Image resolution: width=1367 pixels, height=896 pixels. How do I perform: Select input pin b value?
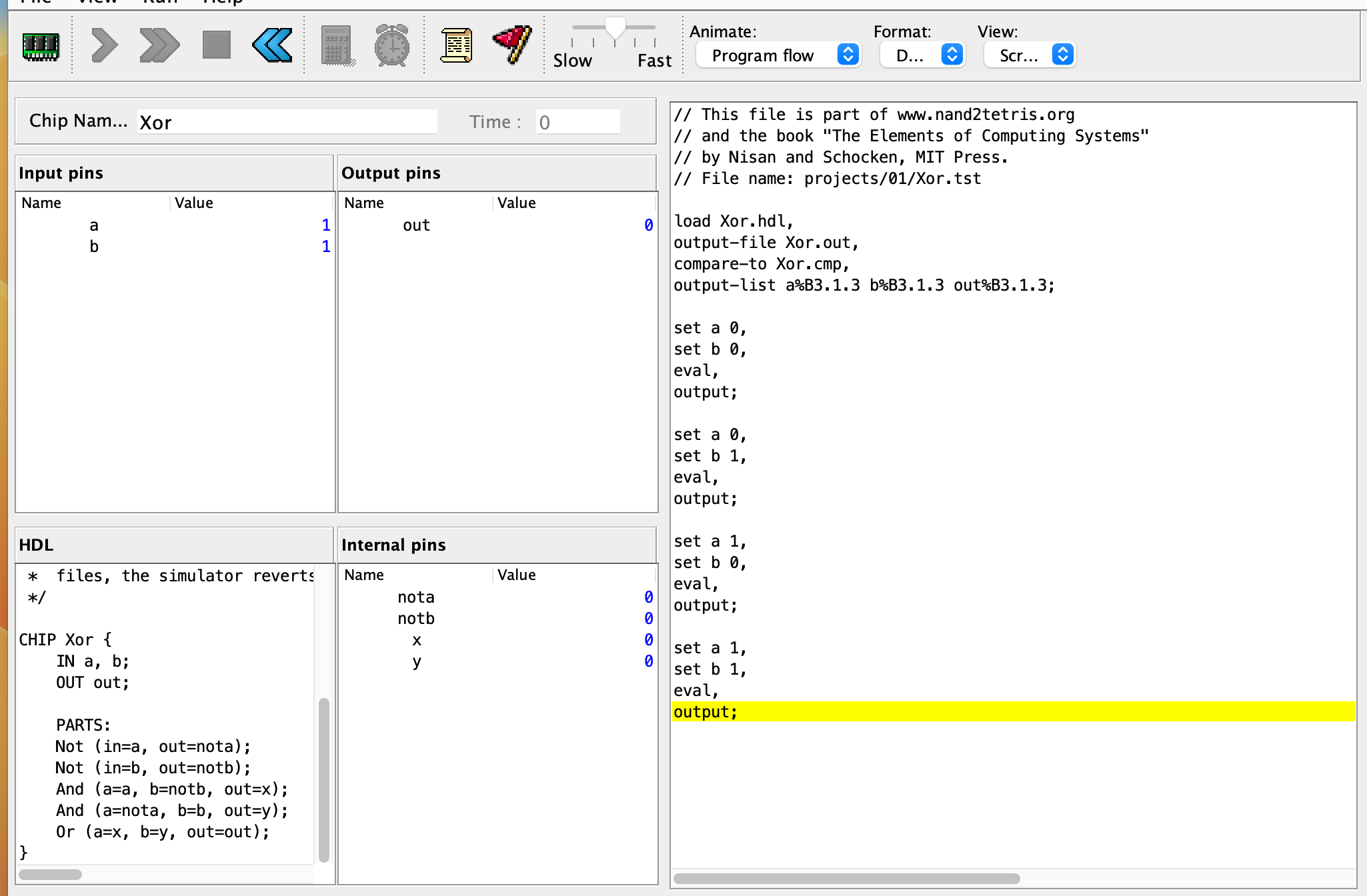tap(326, 247)
